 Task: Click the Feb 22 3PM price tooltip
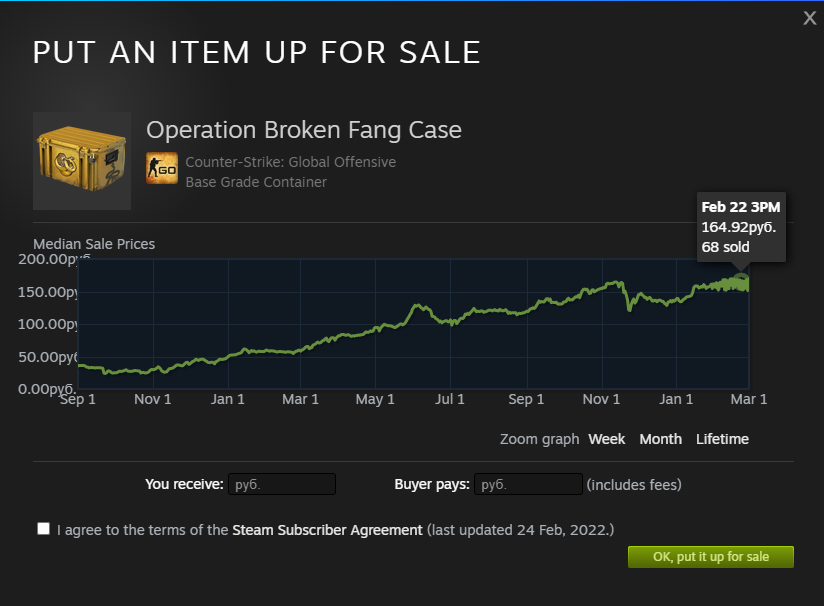click(x=741, y=227)
